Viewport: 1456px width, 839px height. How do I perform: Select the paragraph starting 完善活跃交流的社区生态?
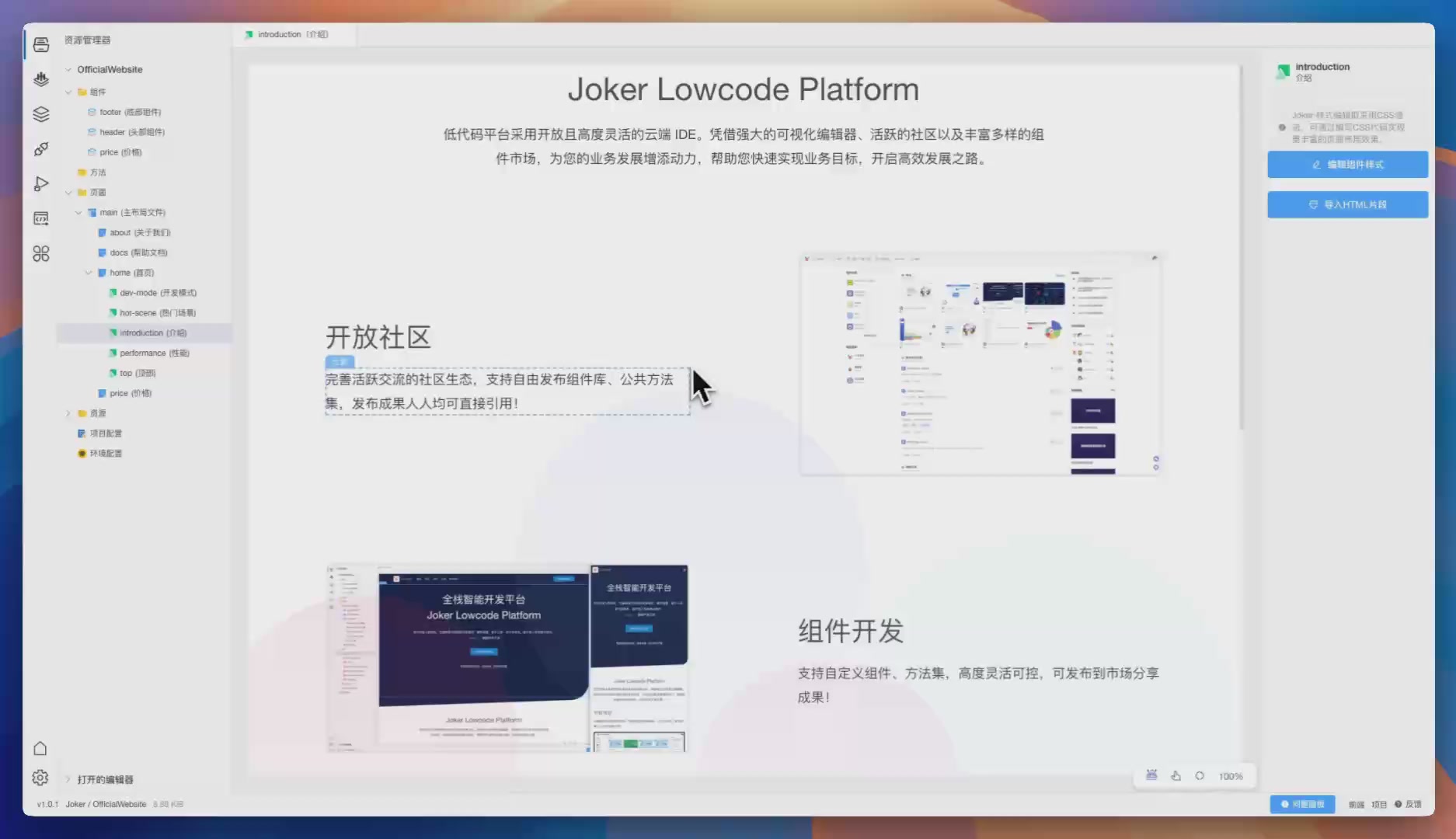pos(507,391)
